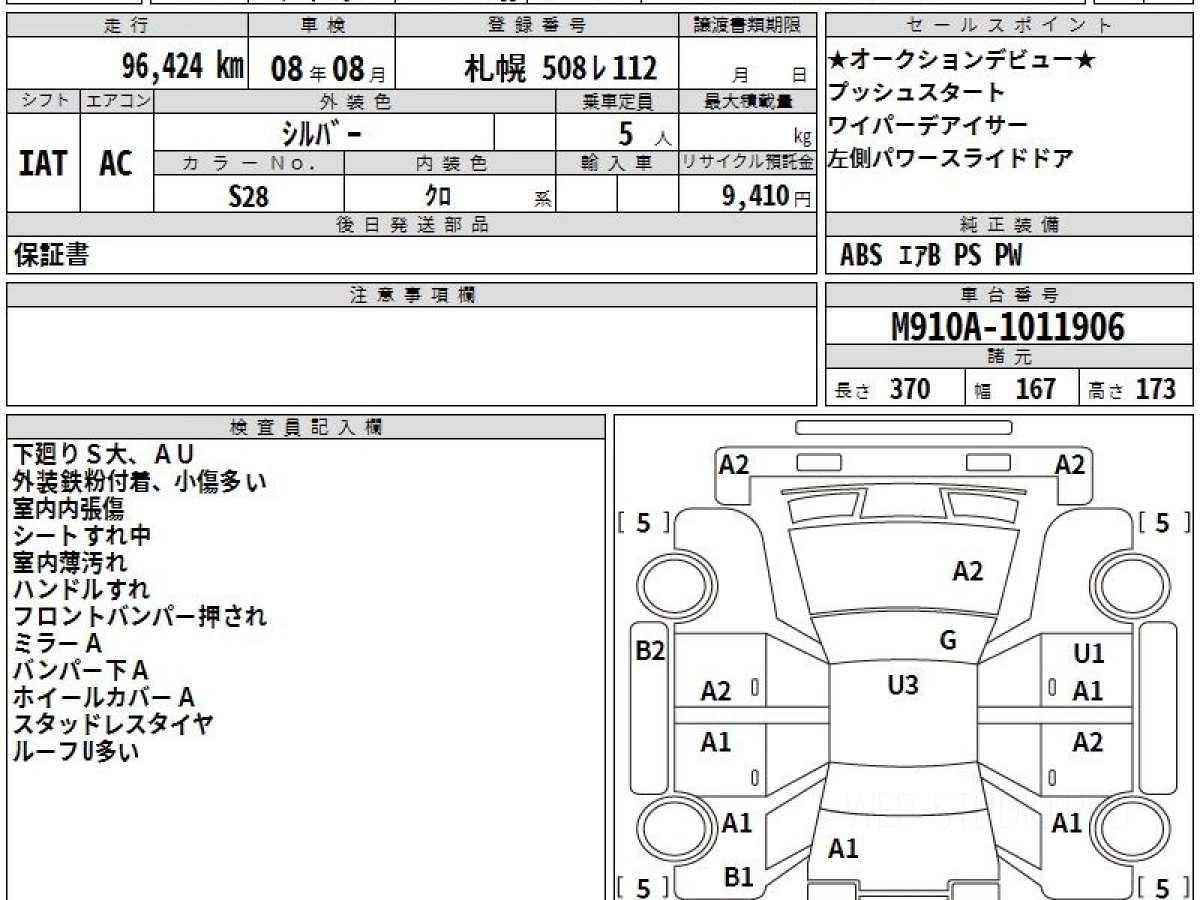Select the ホイールカバーA note
Viewport: 1200px width, 900px height.
point(103,697)
